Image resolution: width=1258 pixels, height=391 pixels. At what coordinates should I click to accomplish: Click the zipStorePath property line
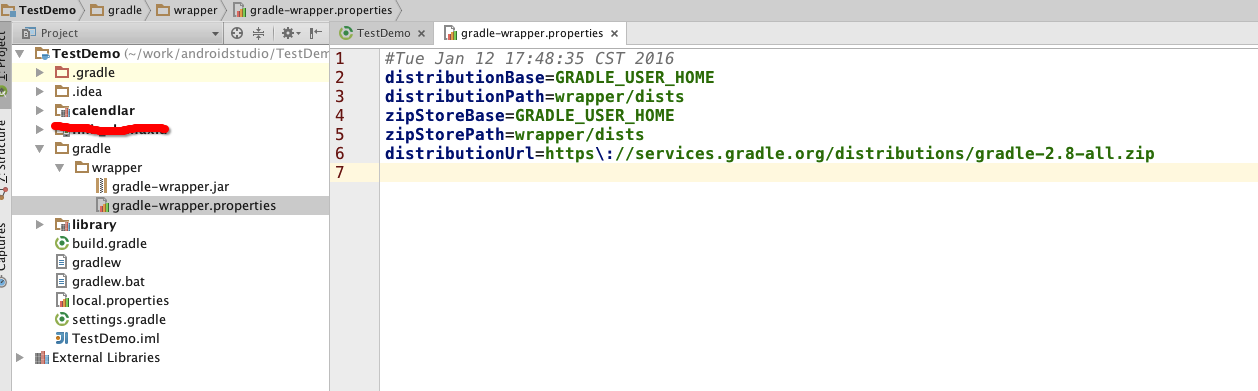(x=514, y=134)
